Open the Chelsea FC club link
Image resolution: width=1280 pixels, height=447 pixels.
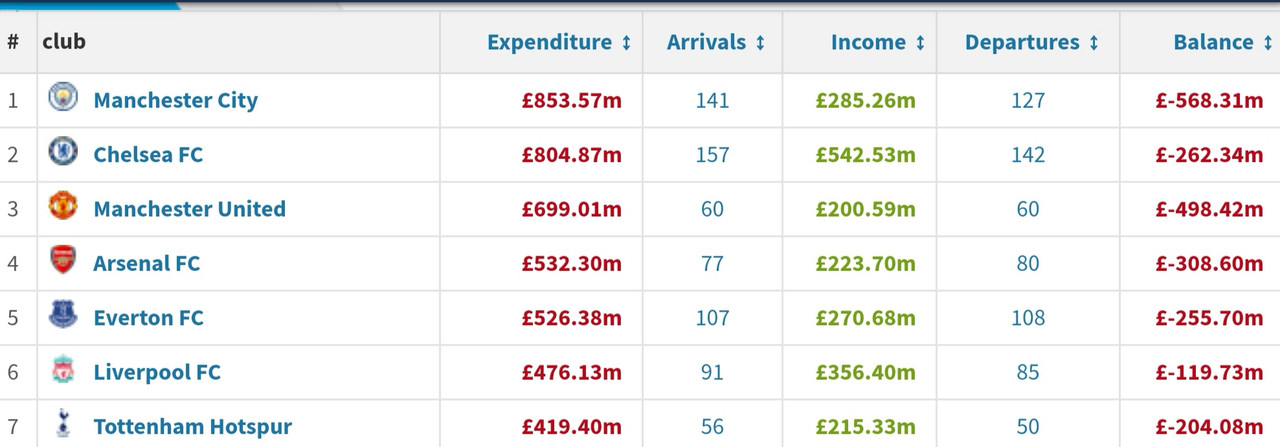tap(148, 154)
